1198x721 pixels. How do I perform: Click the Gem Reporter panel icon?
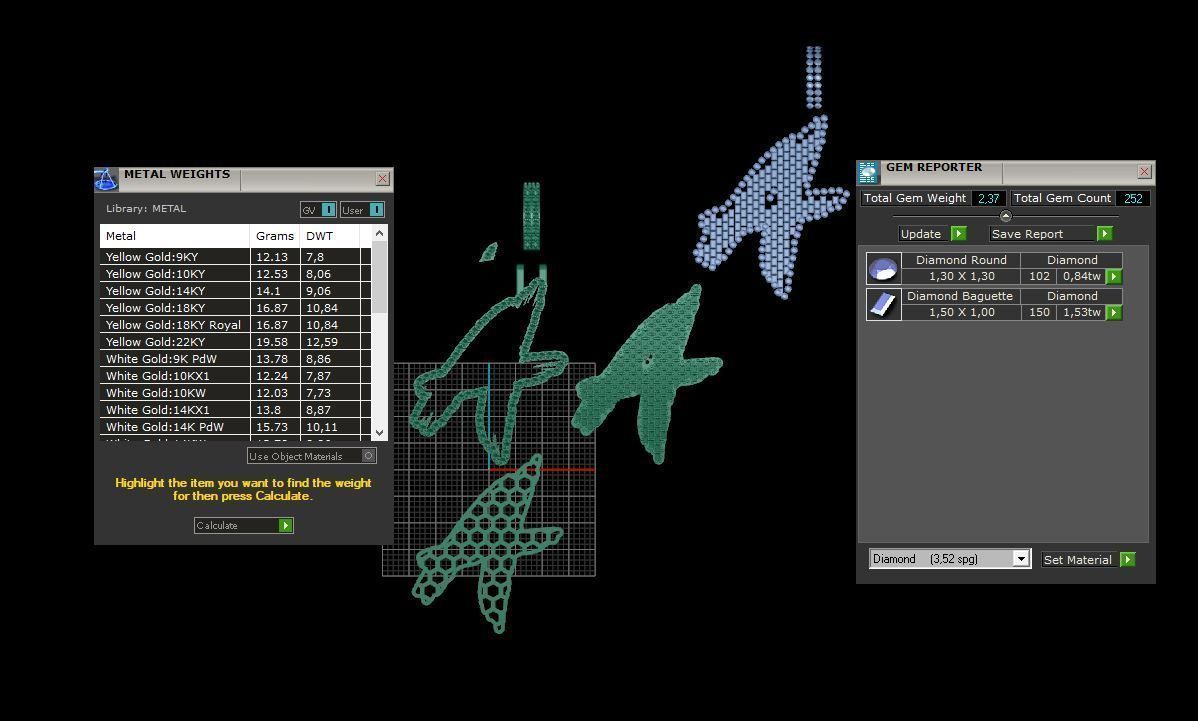point(869,173)
